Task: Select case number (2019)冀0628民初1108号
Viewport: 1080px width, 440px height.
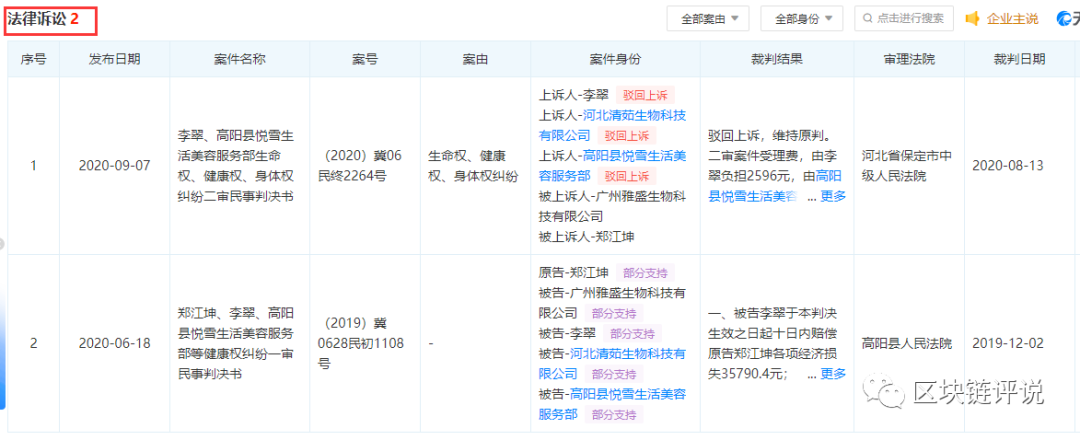Action: pos(361,343)
